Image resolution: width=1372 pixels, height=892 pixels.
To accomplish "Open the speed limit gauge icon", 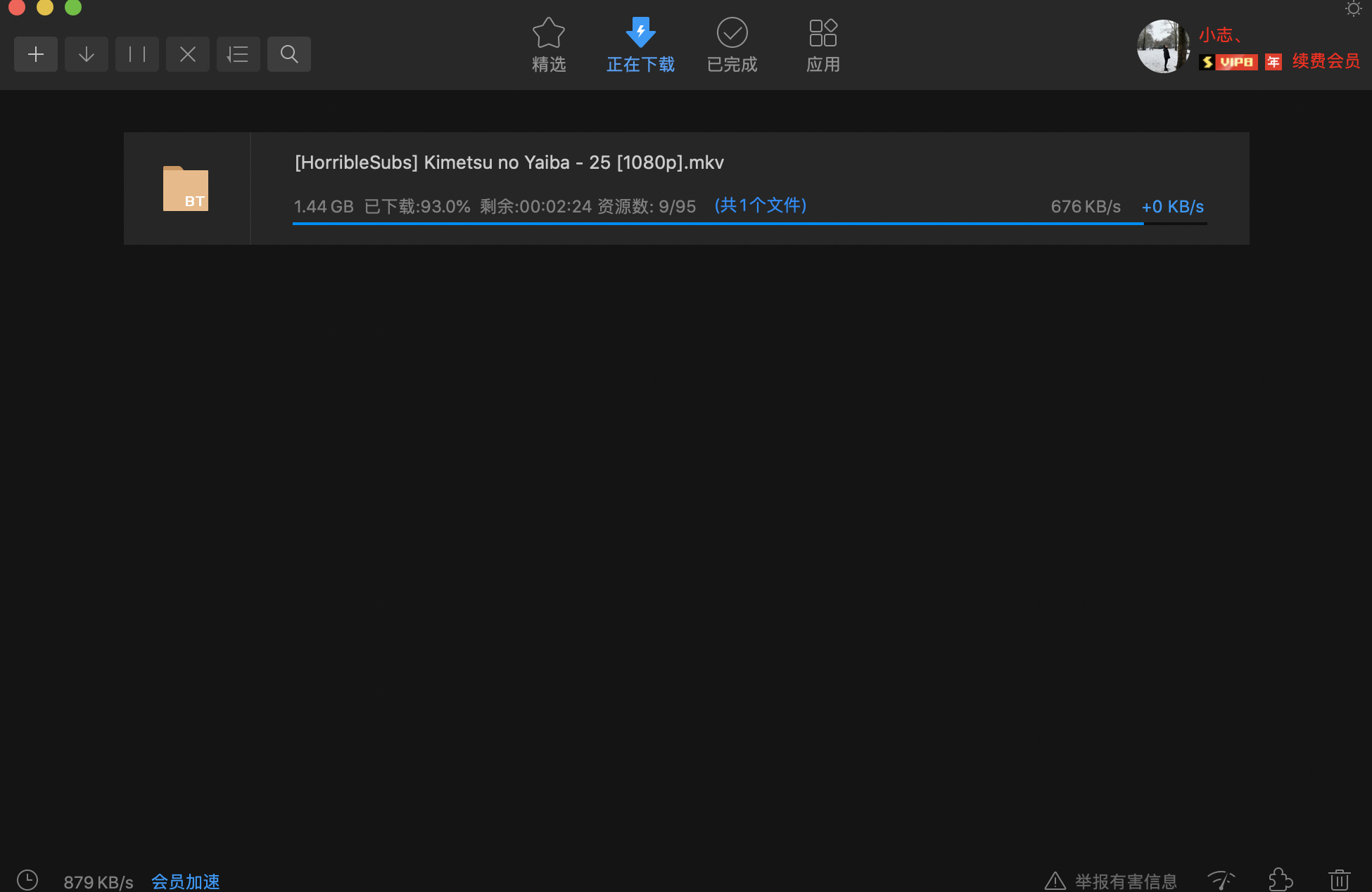I will coord(1221,880).
